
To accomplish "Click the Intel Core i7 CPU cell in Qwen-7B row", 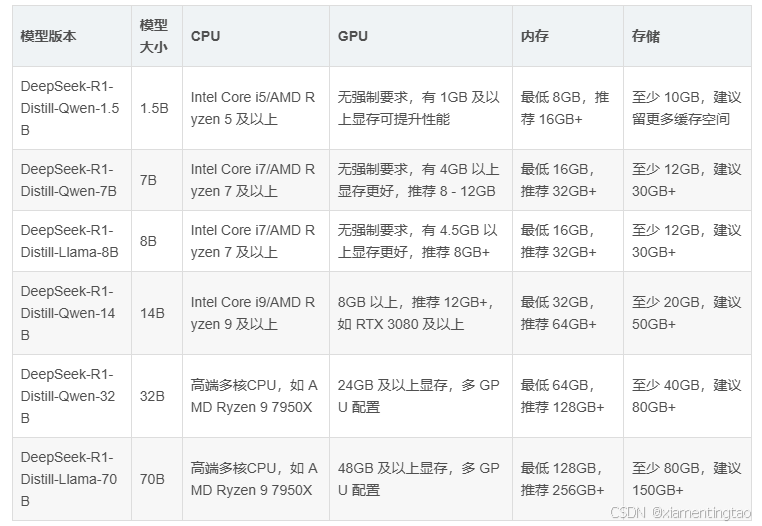I will point(256,180).
